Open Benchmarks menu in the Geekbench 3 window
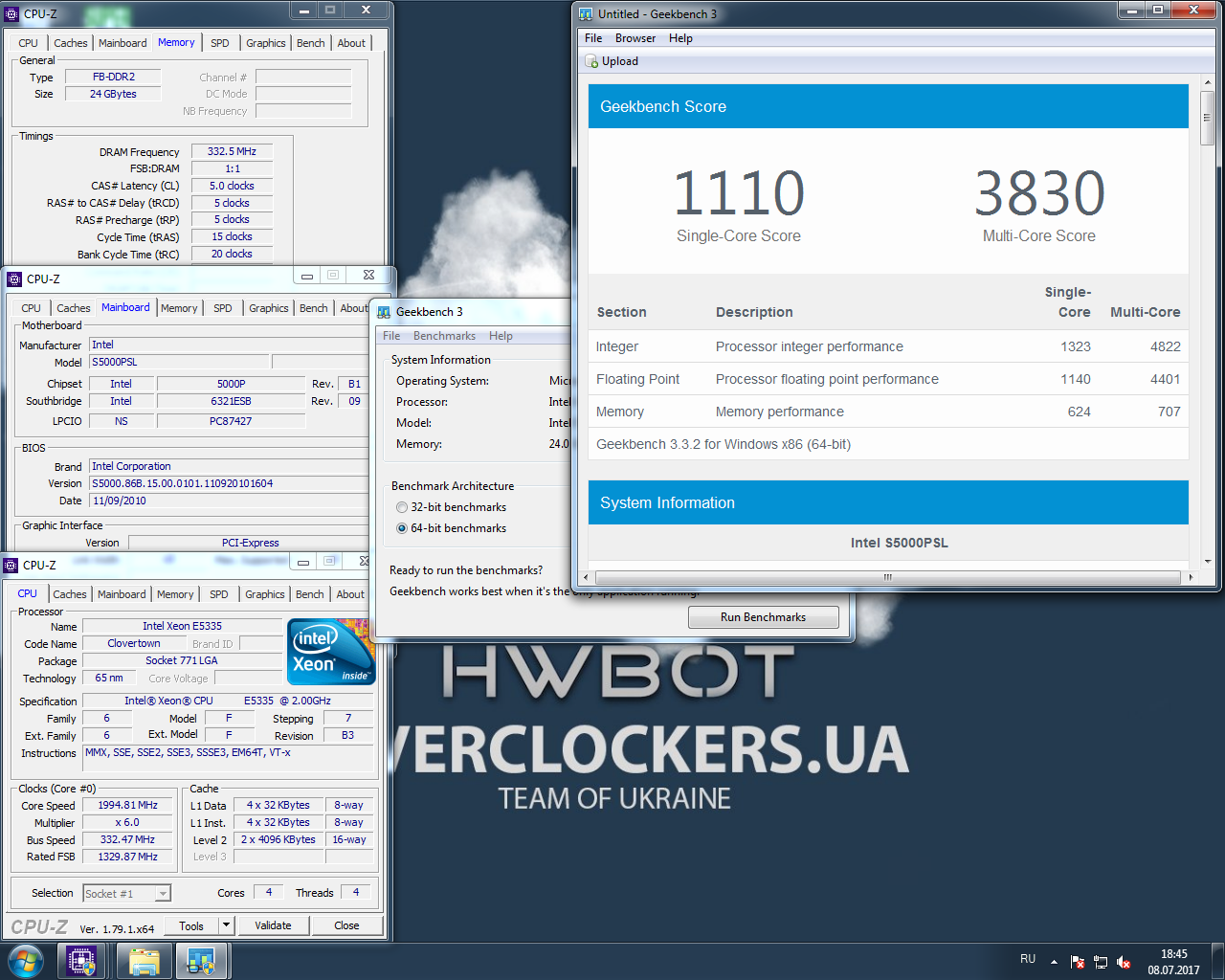1225x980 pixels. click(x=444, y=336)
